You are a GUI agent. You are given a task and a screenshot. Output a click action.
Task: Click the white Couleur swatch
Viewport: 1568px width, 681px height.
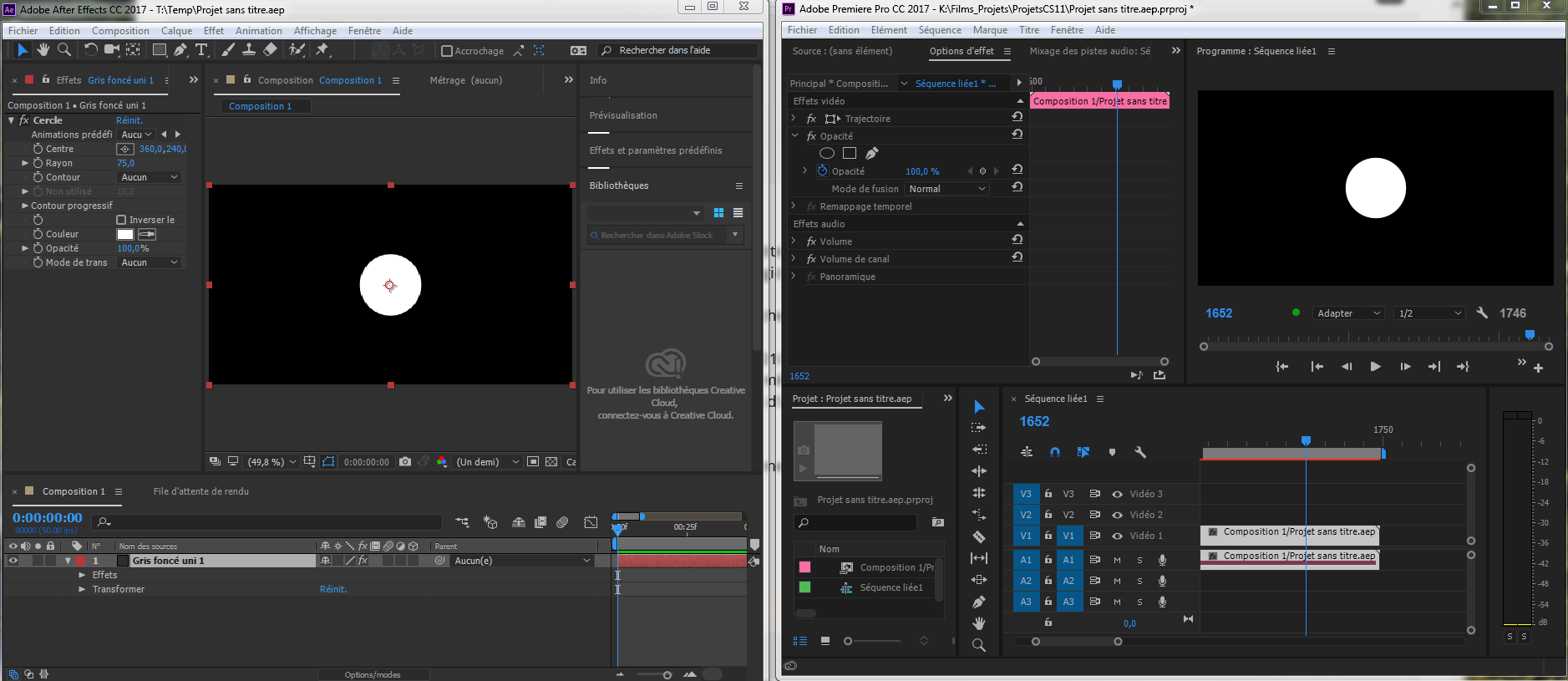[125, 234]
